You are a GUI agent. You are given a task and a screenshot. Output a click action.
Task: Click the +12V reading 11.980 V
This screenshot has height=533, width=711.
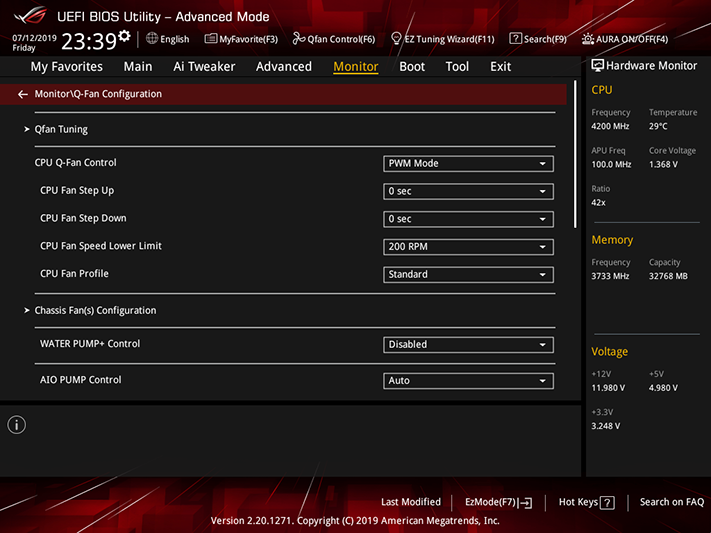click(x=608, y=388)
